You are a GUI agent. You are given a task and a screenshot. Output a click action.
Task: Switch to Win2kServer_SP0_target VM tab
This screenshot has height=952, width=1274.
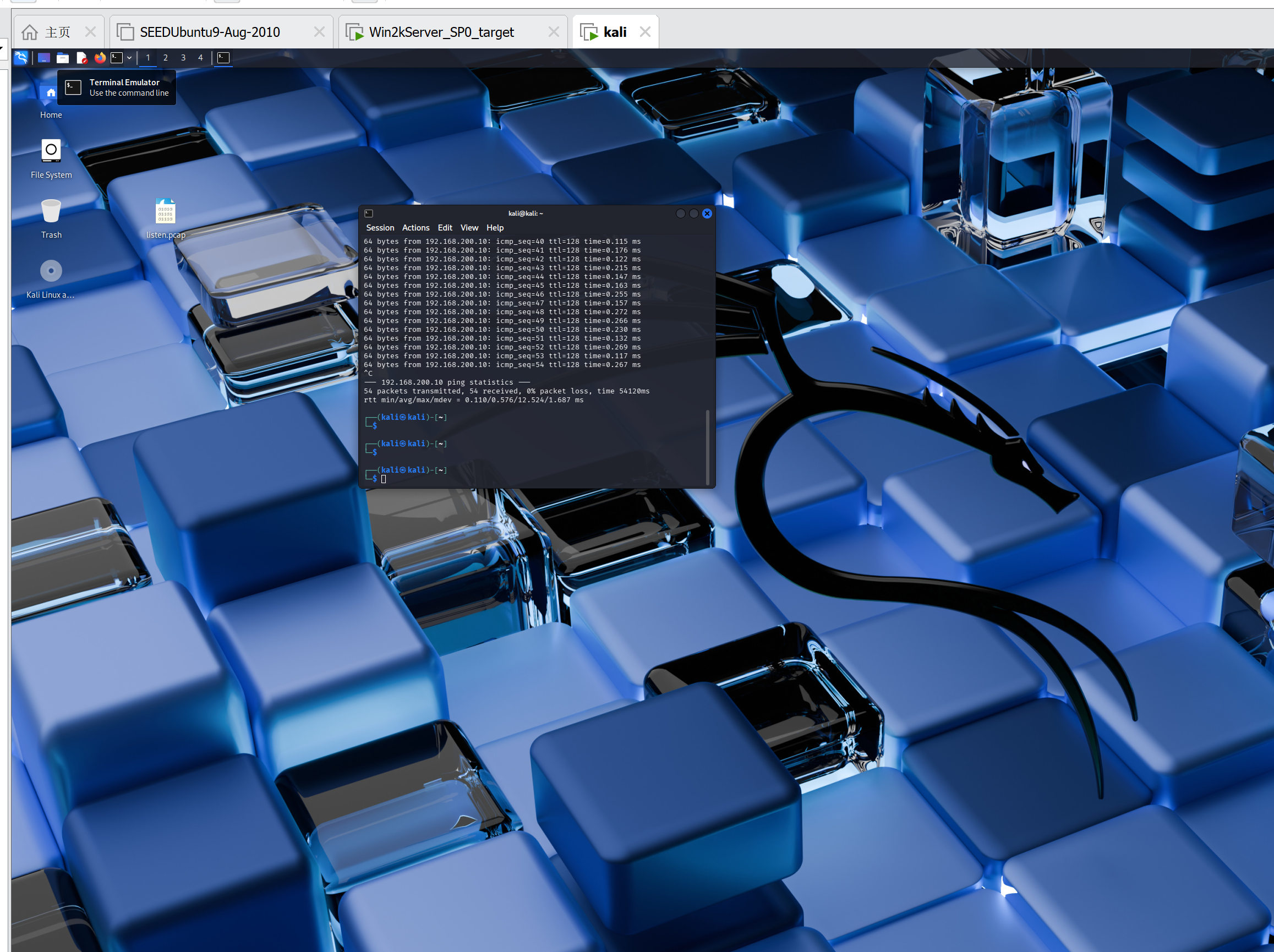click(441, 32)
